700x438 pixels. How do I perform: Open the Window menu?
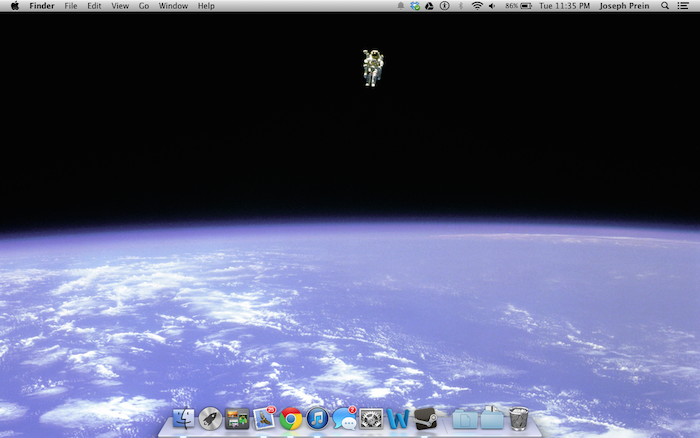click(173, 6)
